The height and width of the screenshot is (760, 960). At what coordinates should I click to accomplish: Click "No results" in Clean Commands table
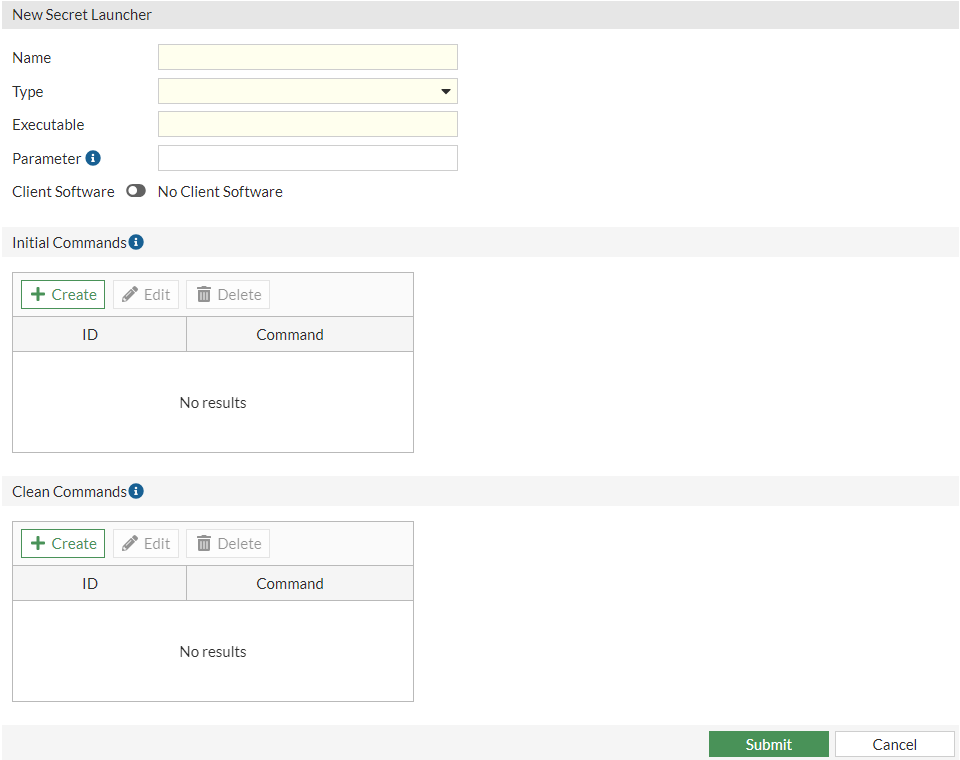[213, 652]
